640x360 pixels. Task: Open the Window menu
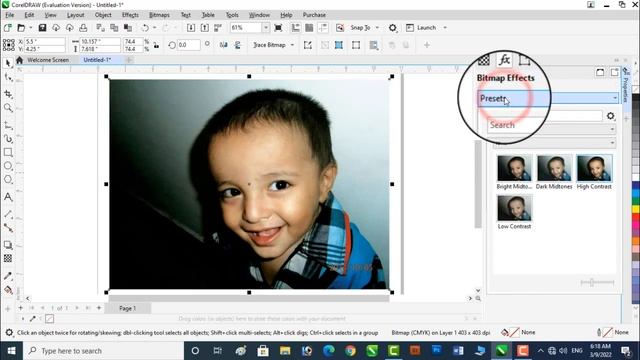259,15
